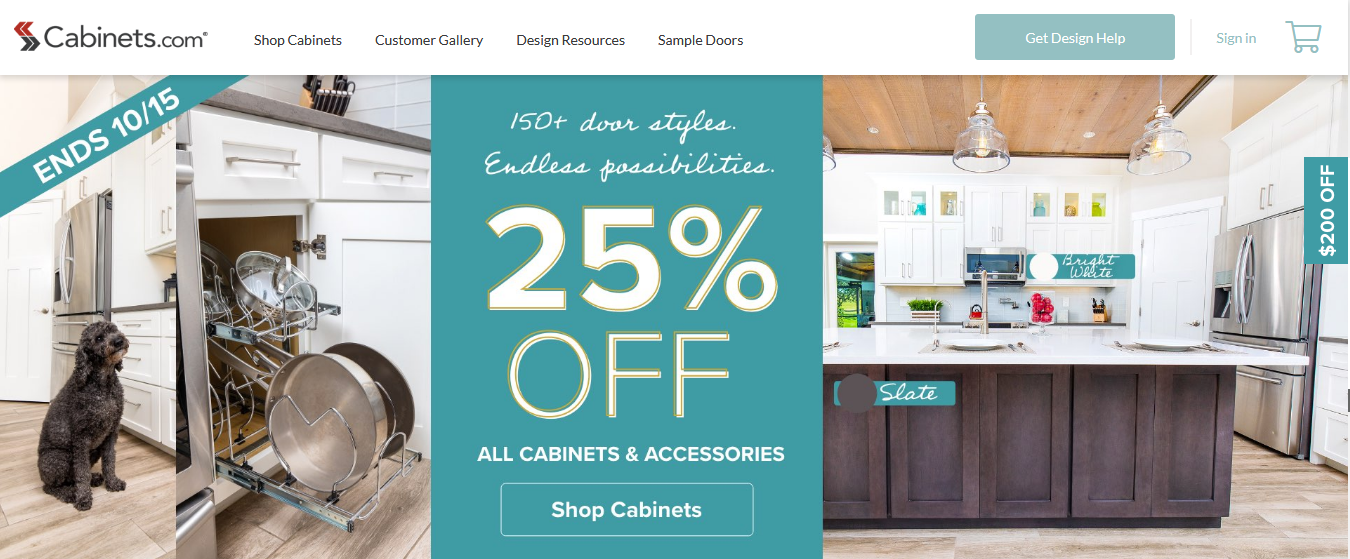Viewport: 1350px width, 559px height.
Task: Click the dog sitting in kitchen photo
Action: pyautogui.click(x=88, y=316)
